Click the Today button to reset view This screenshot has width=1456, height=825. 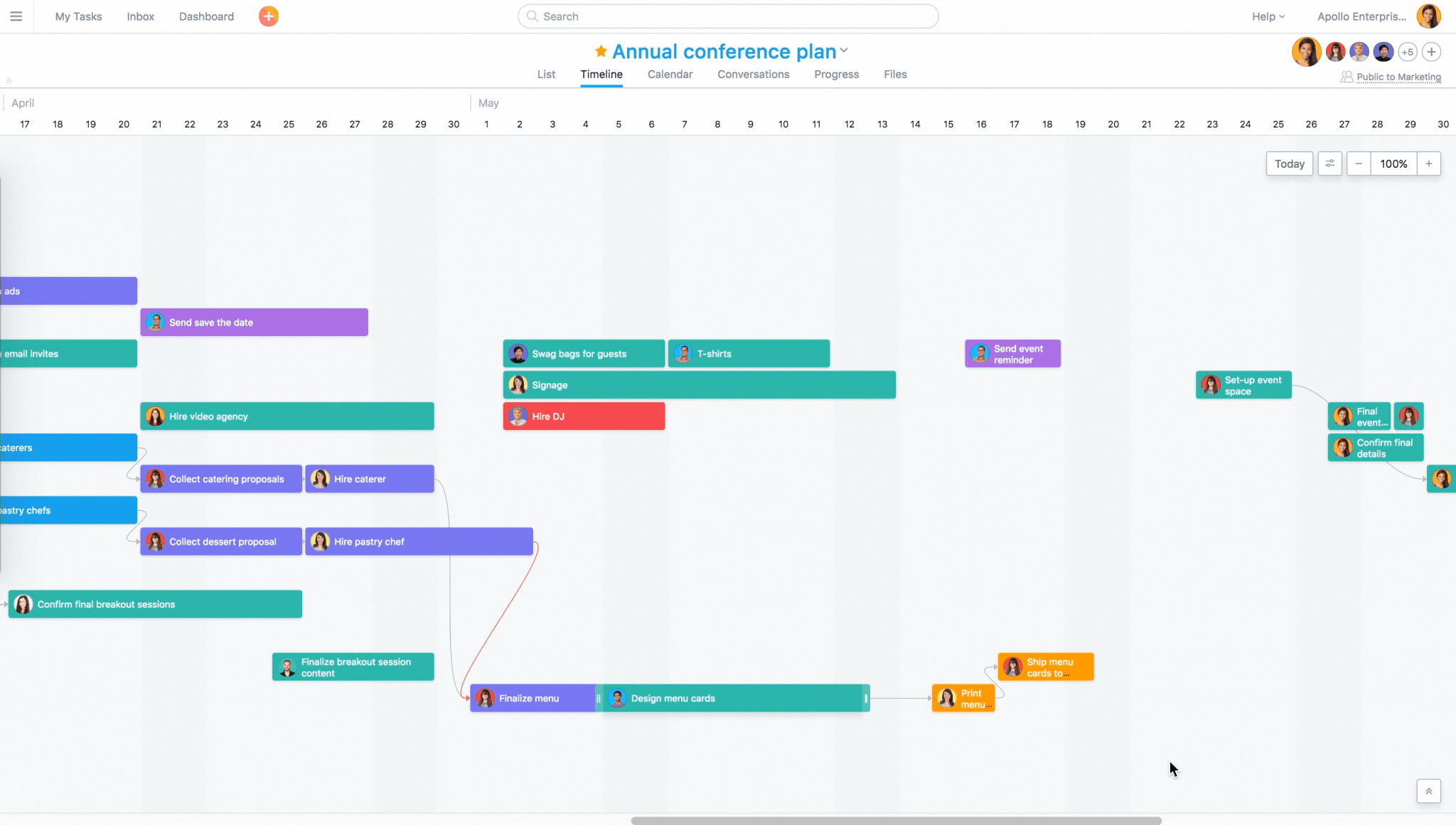pos(1289,163)
